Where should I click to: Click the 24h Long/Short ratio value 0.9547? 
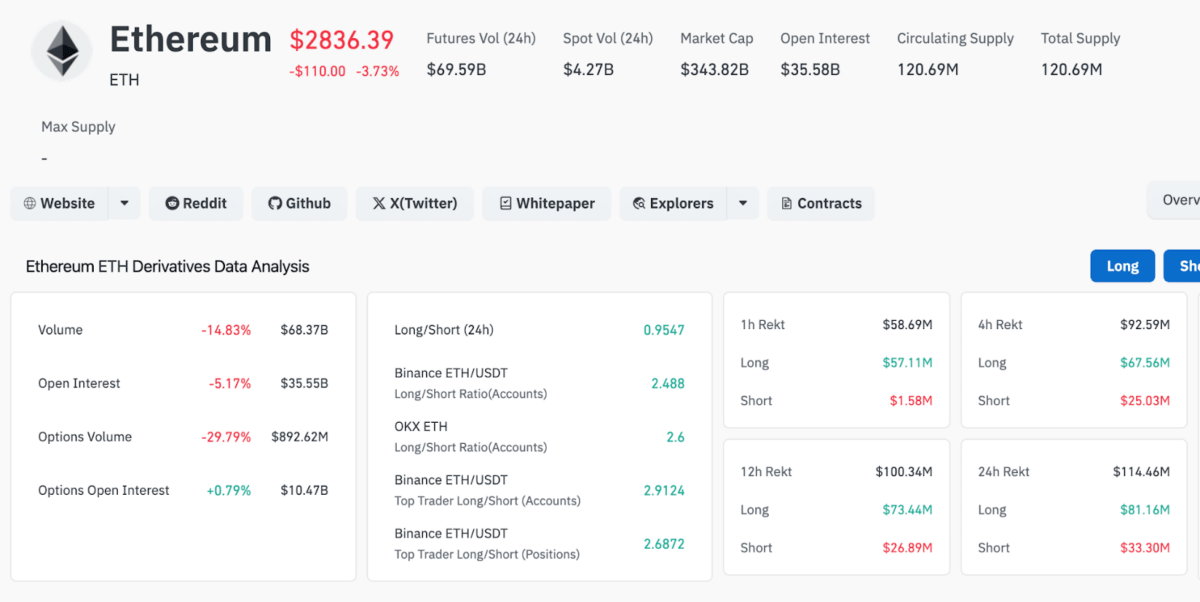pos(664,329)
